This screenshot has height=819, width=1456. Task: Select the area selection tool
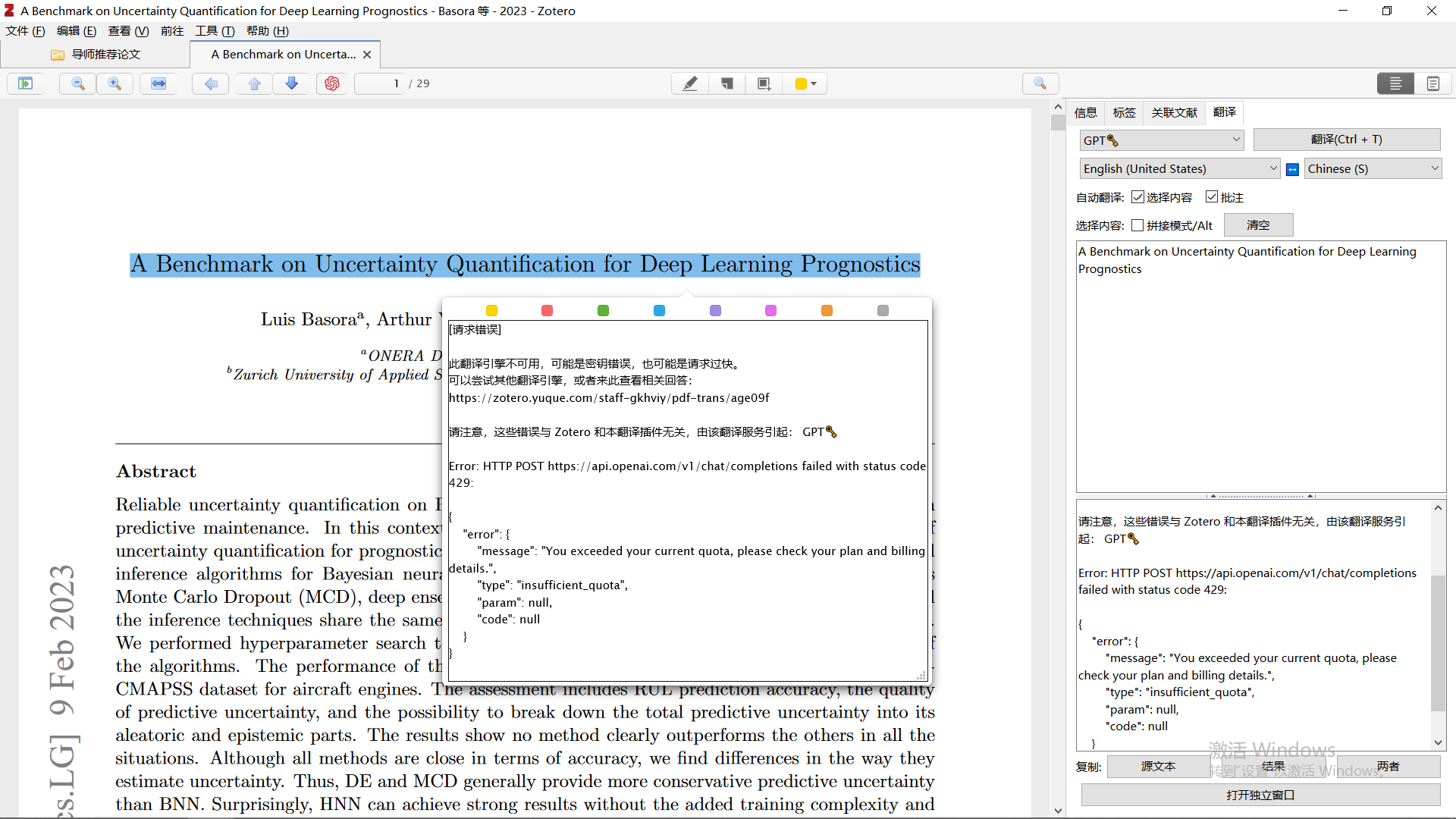pos(764,83)
